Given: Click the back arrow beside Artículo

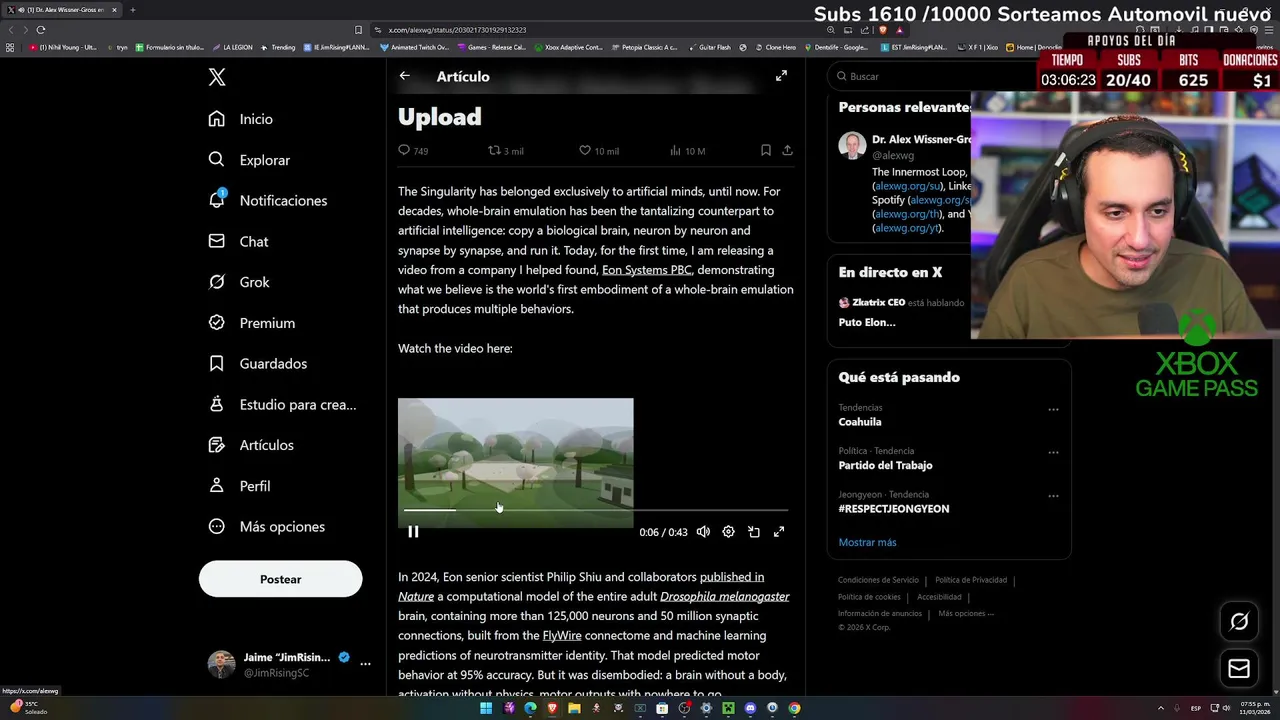Looking at the screenshot, I should pyautogui.click(x=404, y=76).
